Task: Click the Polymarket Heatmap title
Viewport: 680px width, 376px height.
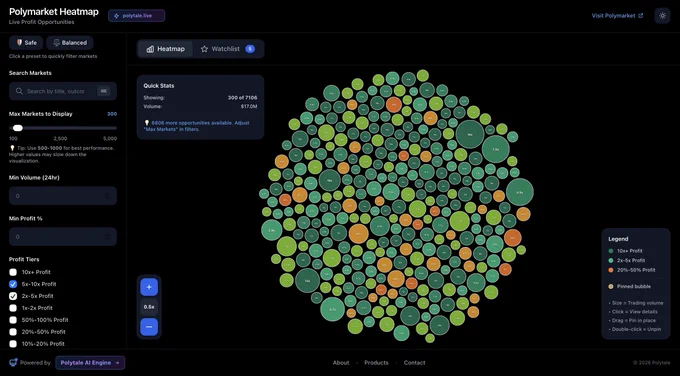Action: click(54, 12)
